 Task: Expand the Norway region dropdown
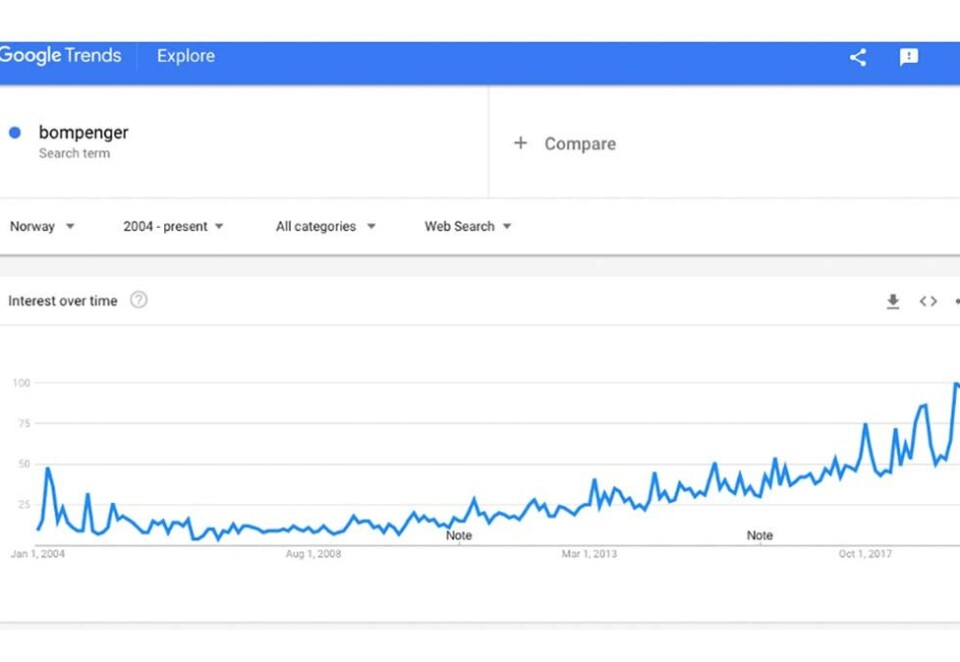(x=42, y=227)
